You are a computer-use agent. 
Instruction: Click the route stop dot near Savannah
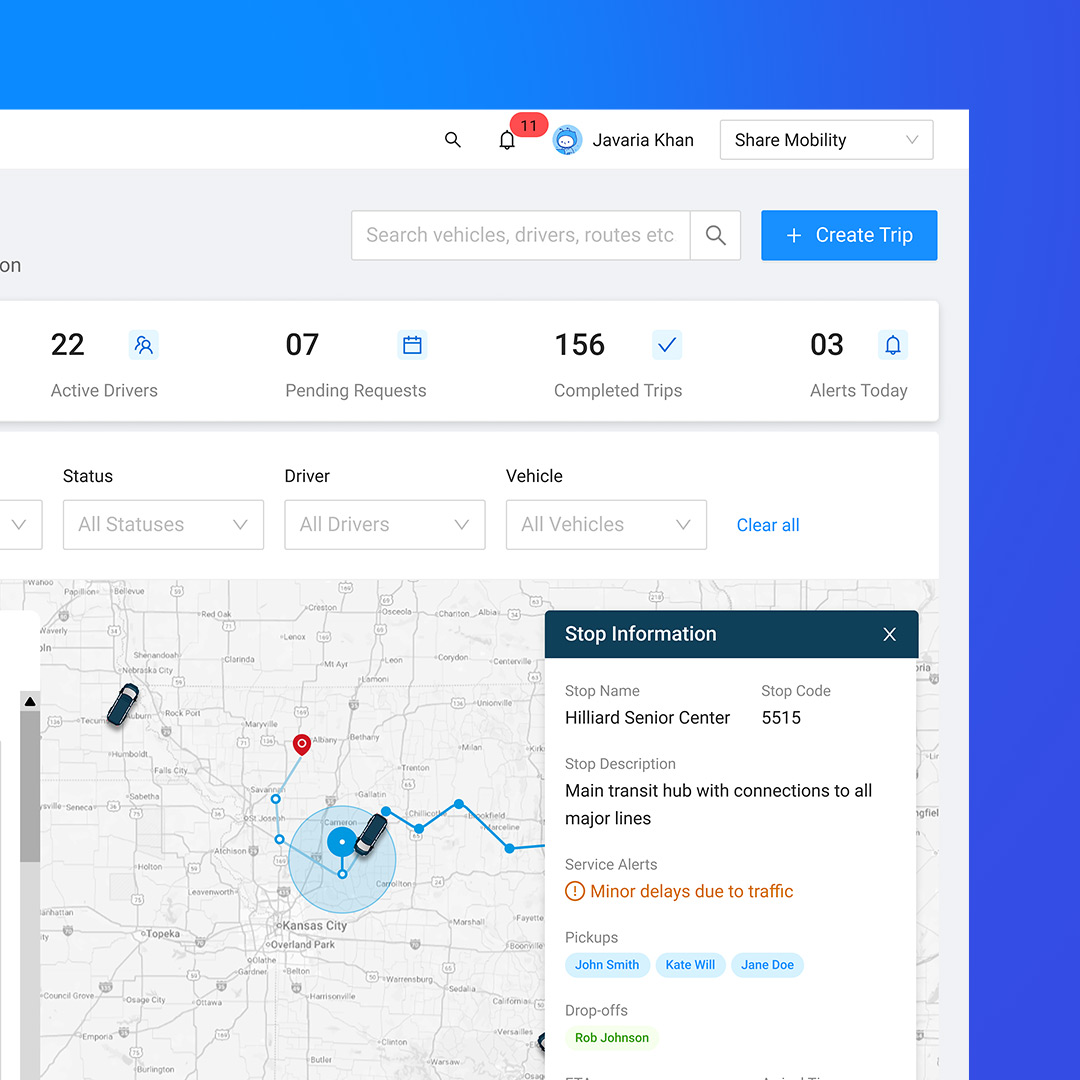276,799
